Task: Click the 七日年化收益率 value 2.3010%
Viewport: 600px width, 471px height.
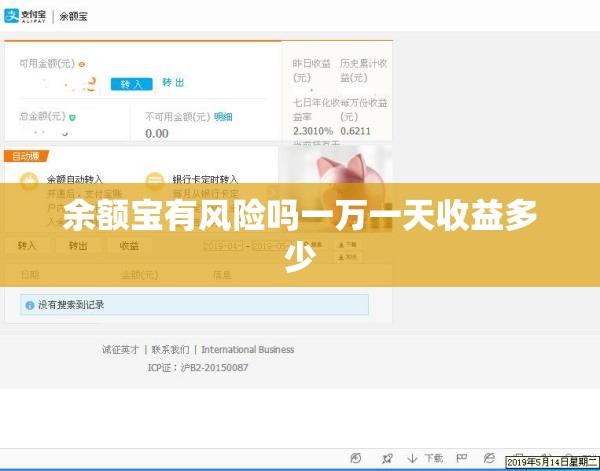Action: point(313,131)
